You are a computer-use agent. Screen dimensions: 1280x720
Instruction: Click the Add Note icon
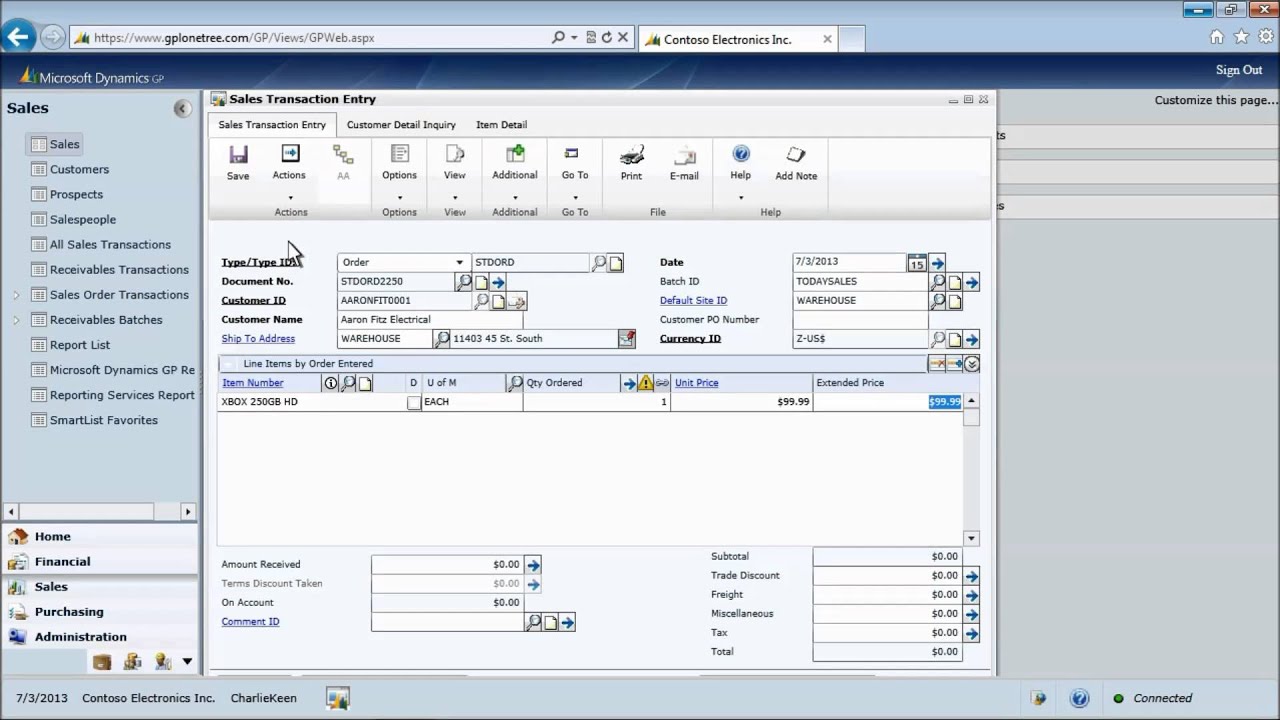click(x=796, y=155)
